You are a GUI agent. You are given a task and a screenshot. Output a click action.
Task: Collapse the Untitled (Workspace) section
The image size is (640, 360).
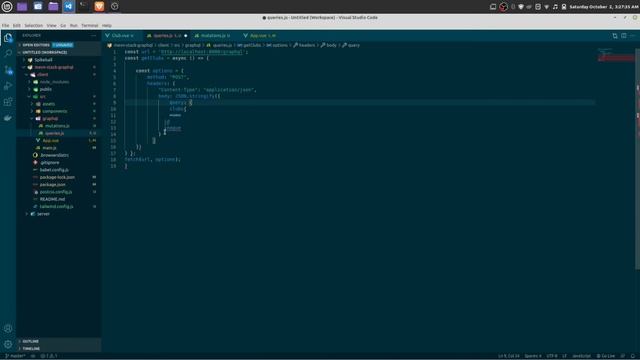(x=58, y=52)
